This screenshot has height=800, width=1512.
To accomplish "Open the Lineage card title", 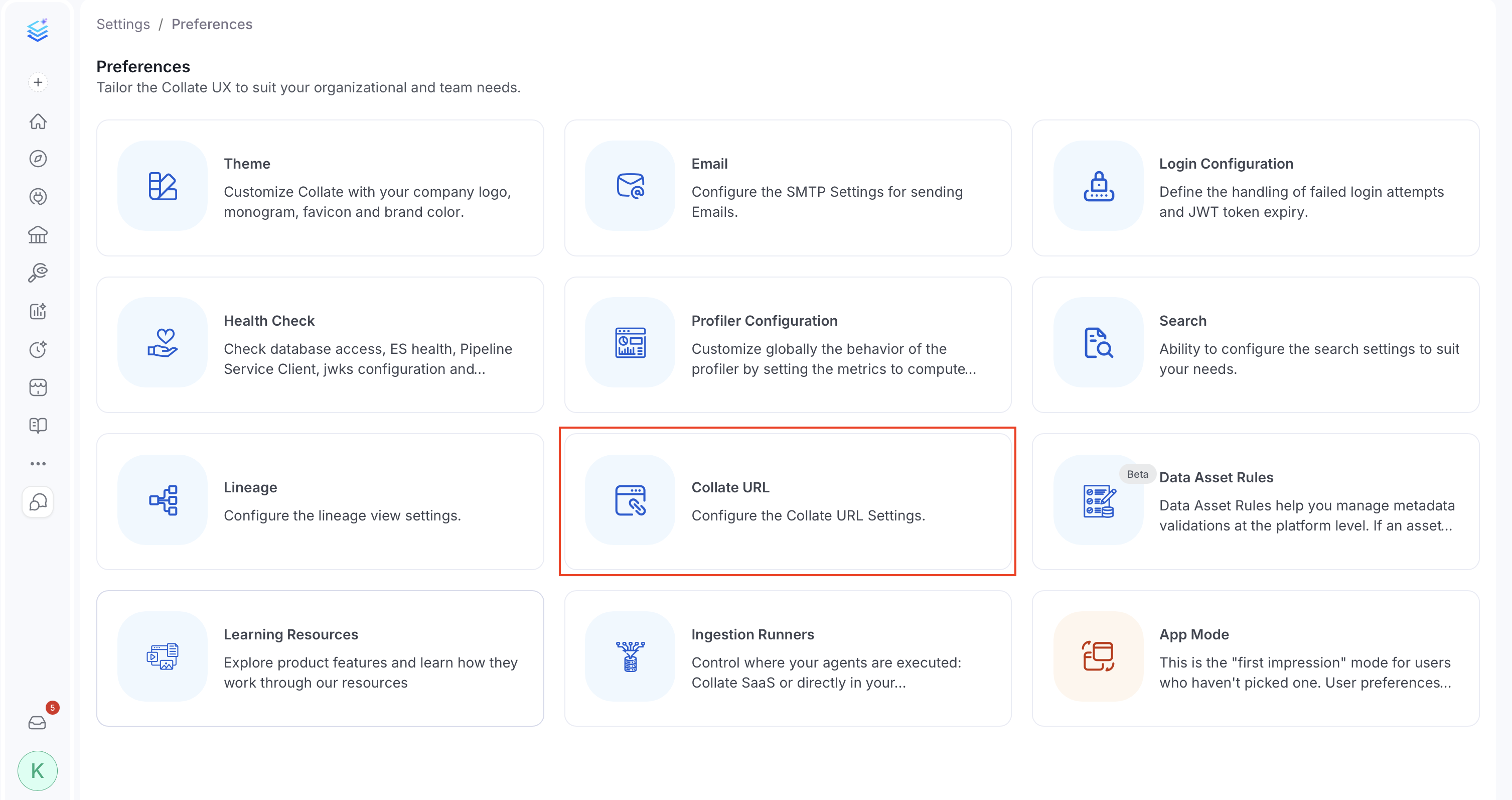I will pos(251,487).
